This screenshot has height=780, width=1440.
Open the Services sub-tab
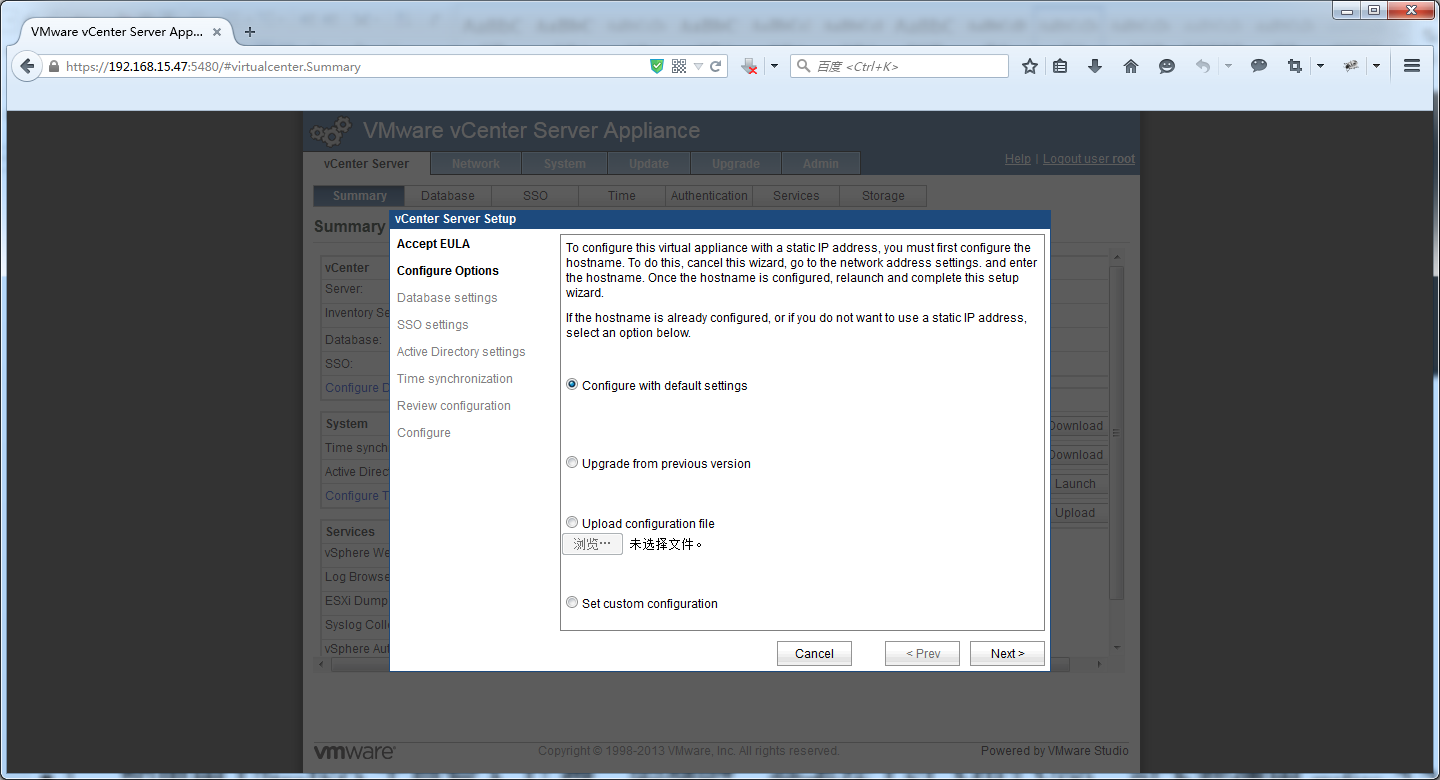[x=796, y=196]
